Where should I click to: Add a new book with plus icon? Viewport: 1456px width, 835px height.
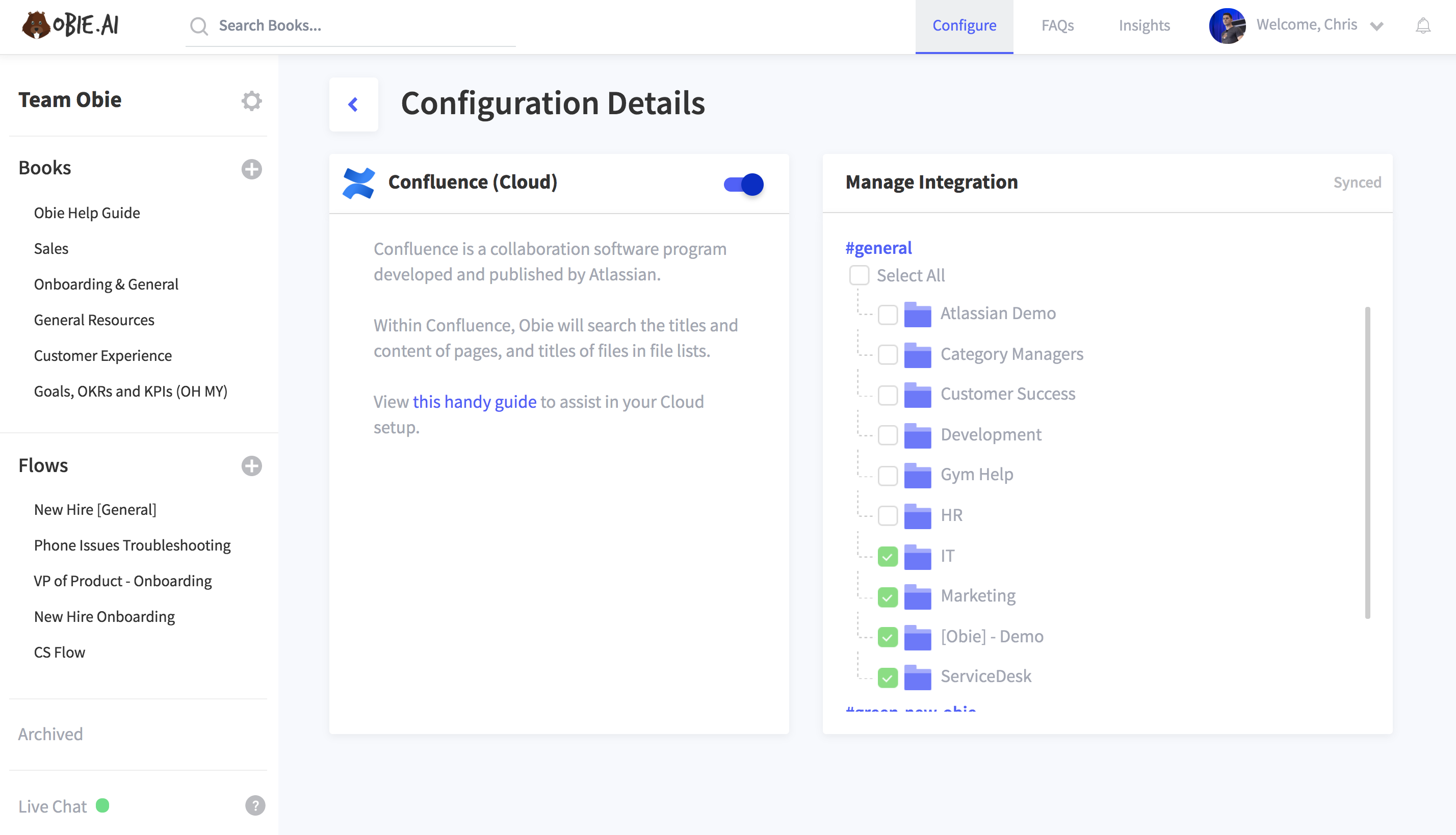click(x=251, y=169)
